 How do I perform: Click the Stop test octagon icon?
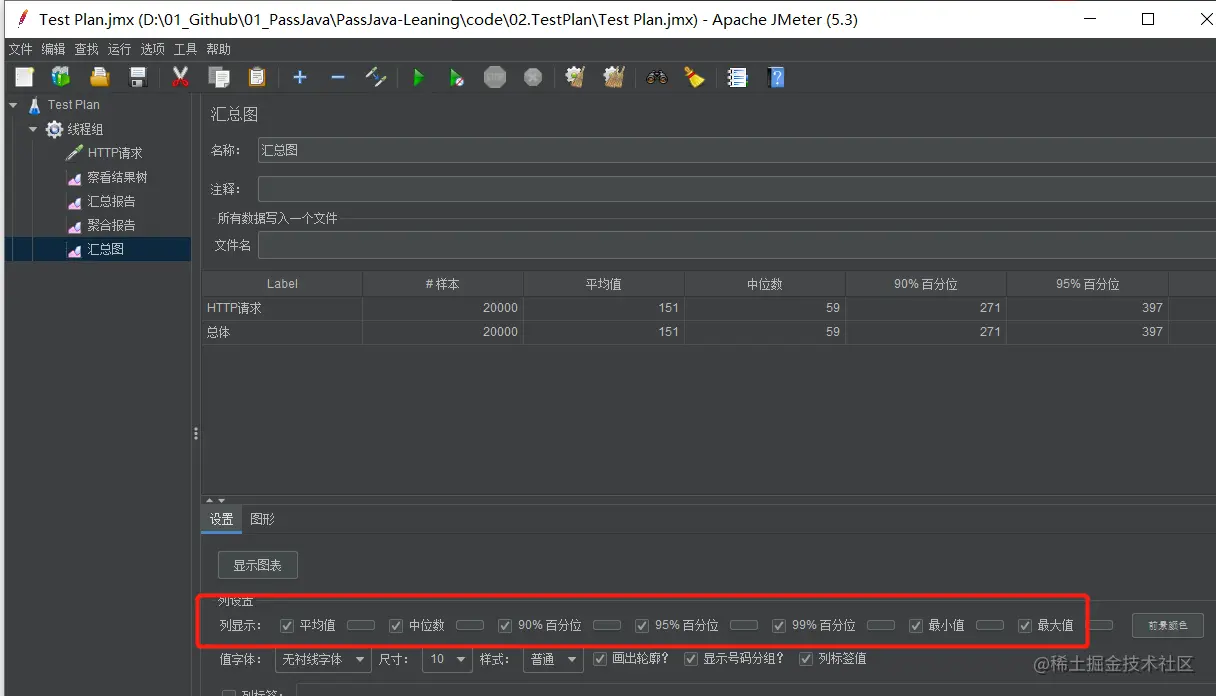[495, 77]
